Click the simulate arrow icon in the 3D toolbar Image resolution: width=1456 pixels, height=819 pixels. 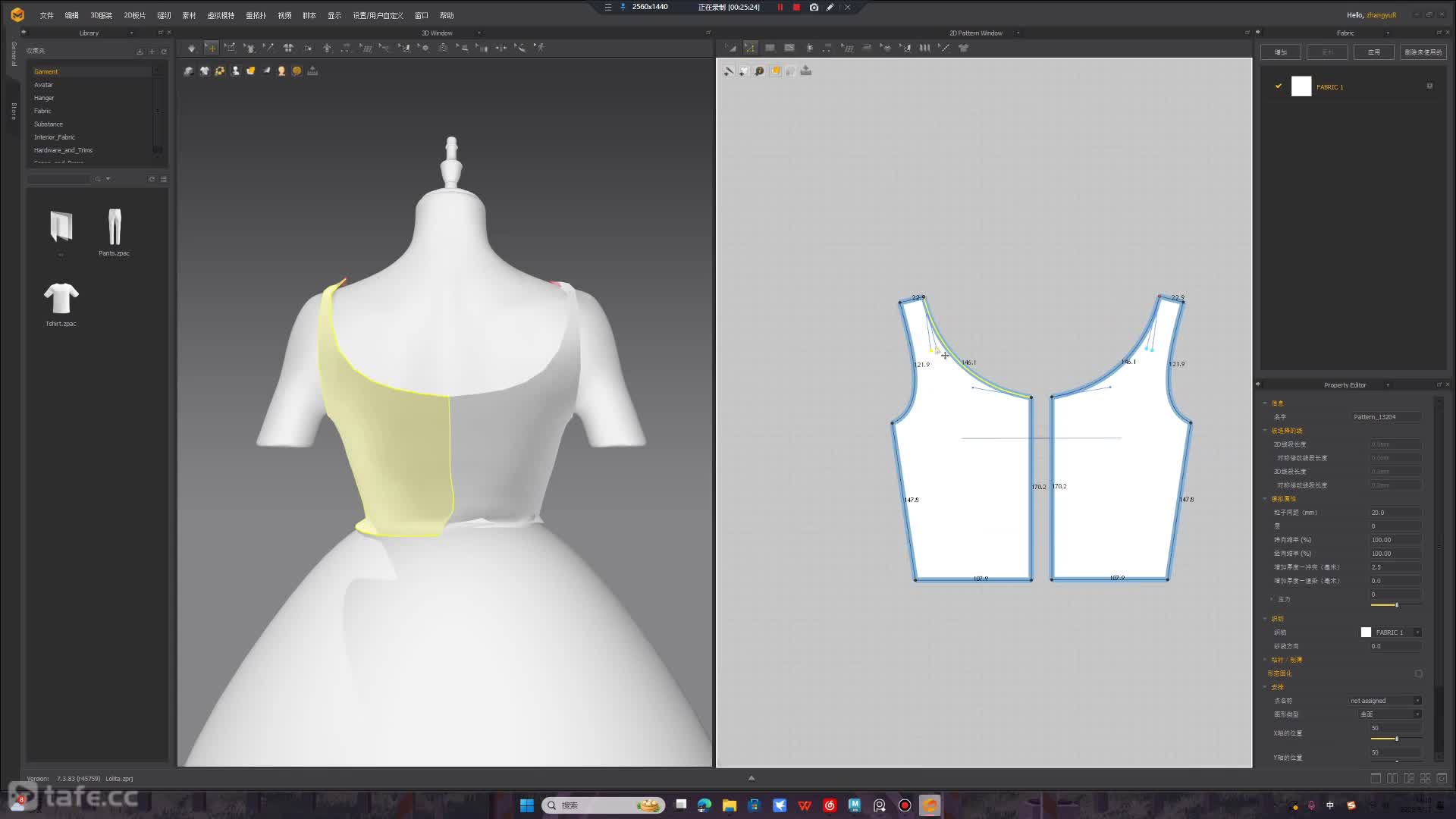192,48
